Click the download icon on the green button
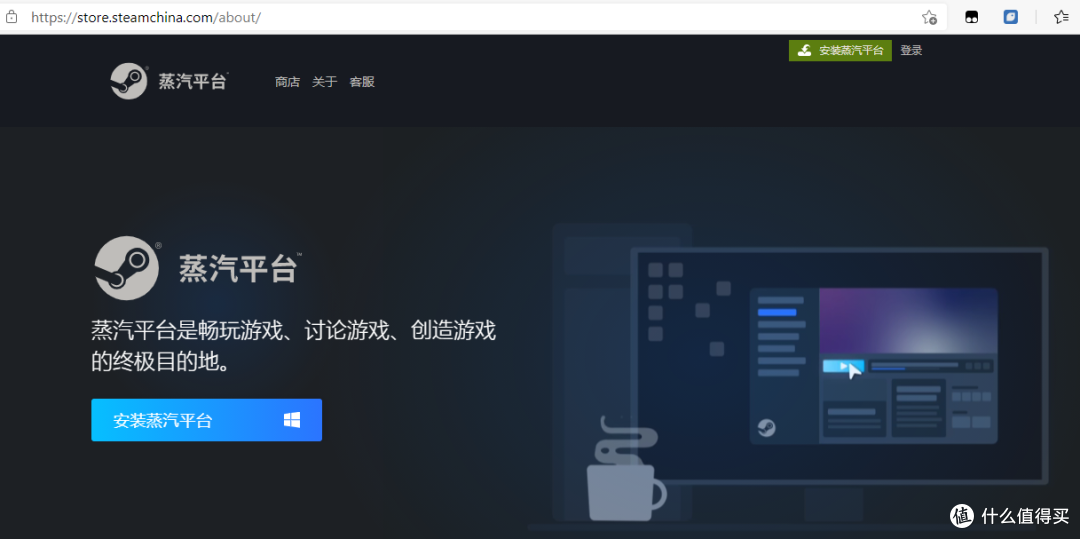Viewport: 1080px width, 539px height. pos(804,50)
